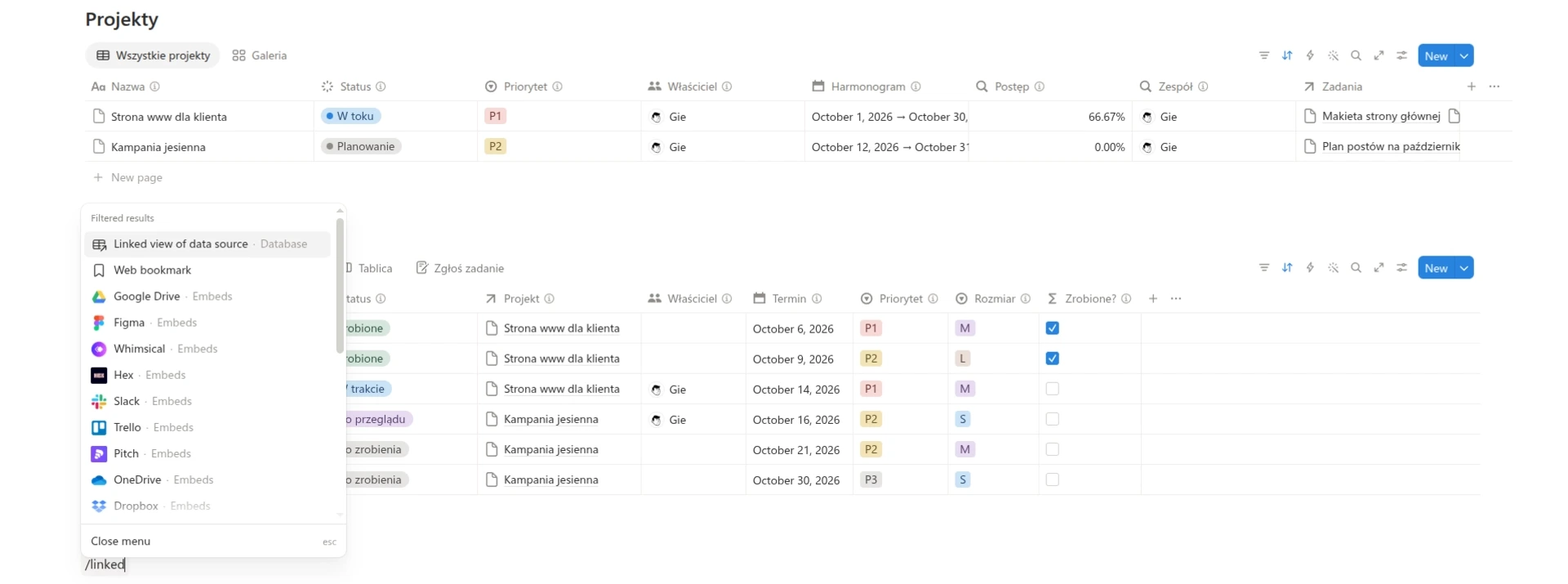Open view settings icon in Projekty toolbar

(1401, 56)
